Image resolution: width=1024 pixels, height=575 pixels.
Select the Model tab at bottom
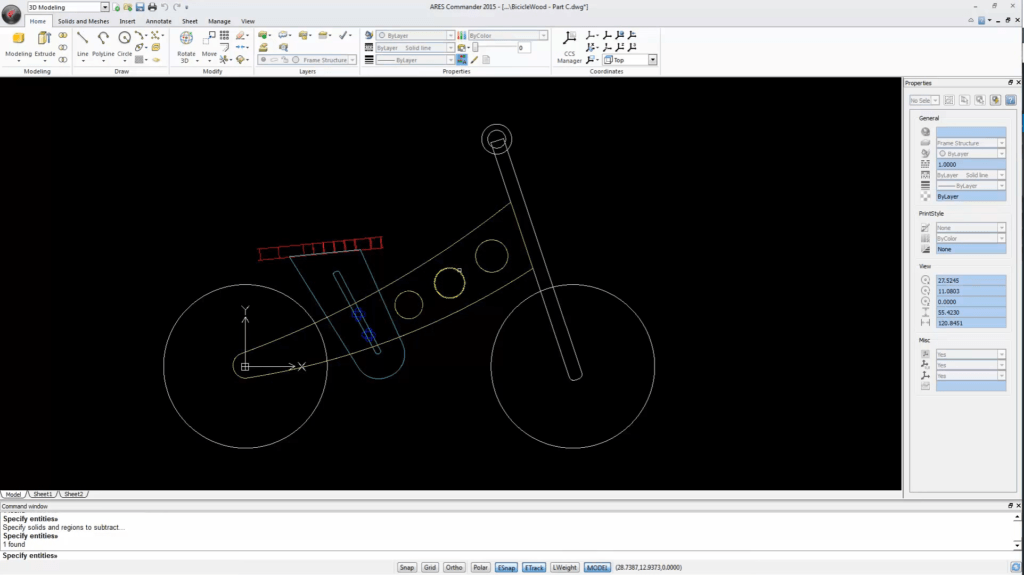click(13, 495)
